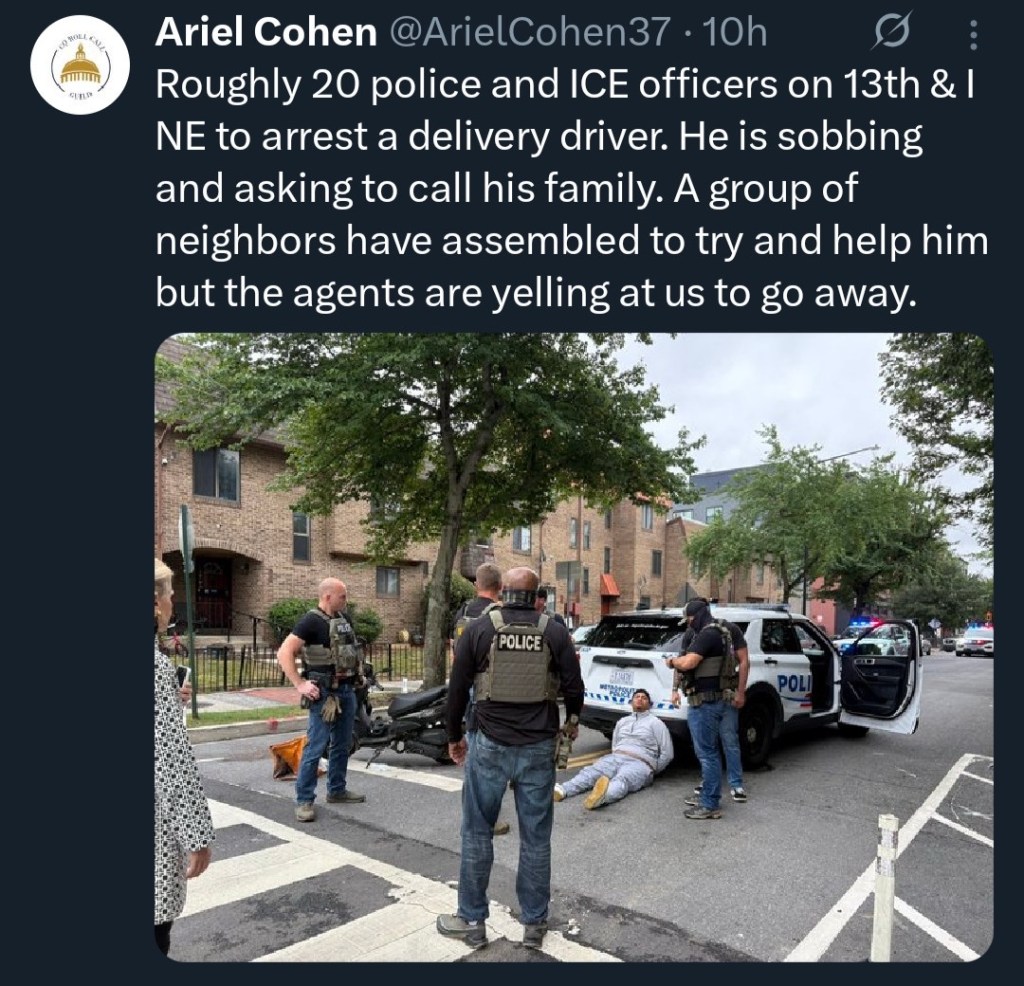Image resolution: width=1024 pixels, height=986 pixels.
Task: Click the masked officer beside the SUV
Action: point(711,707)
